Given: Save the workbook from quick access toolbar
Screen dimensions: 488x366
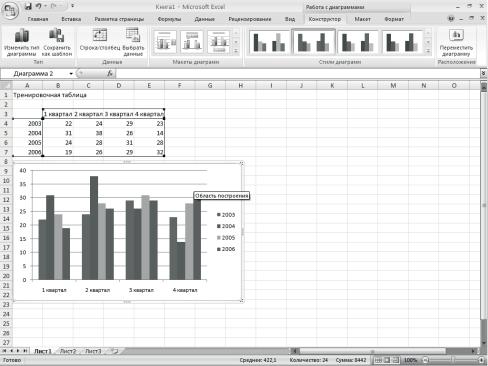Looking at the screenshot, I should (x=28, y=6).
